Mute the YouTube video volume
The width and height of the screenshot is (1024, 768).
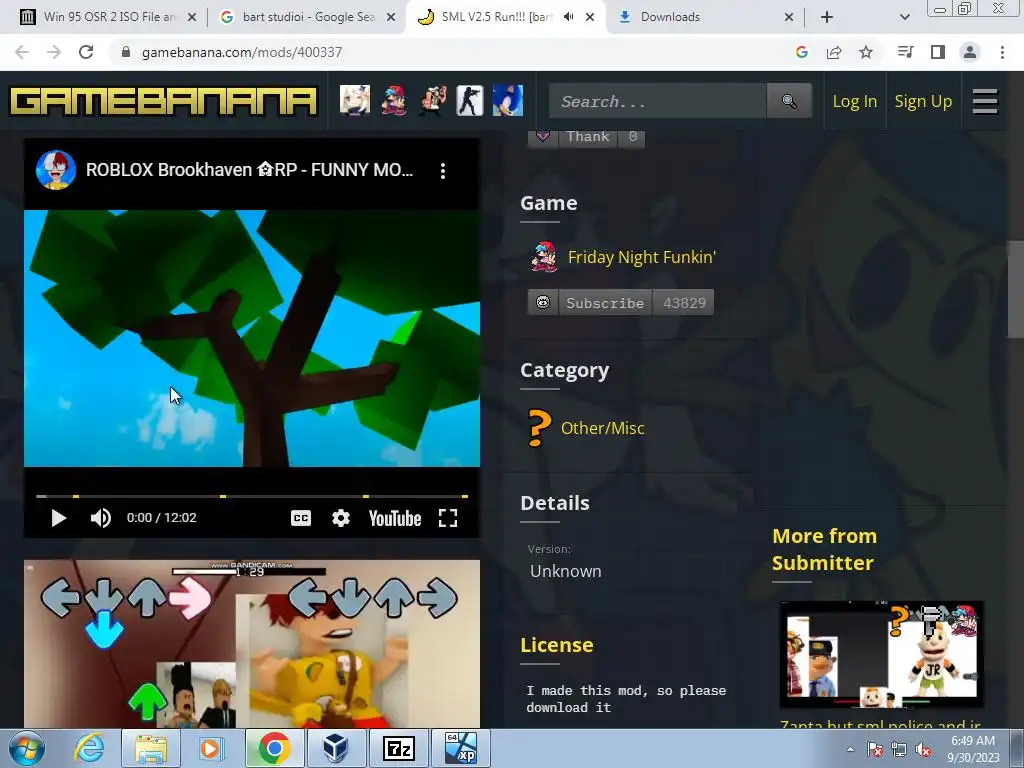(101, 518)
